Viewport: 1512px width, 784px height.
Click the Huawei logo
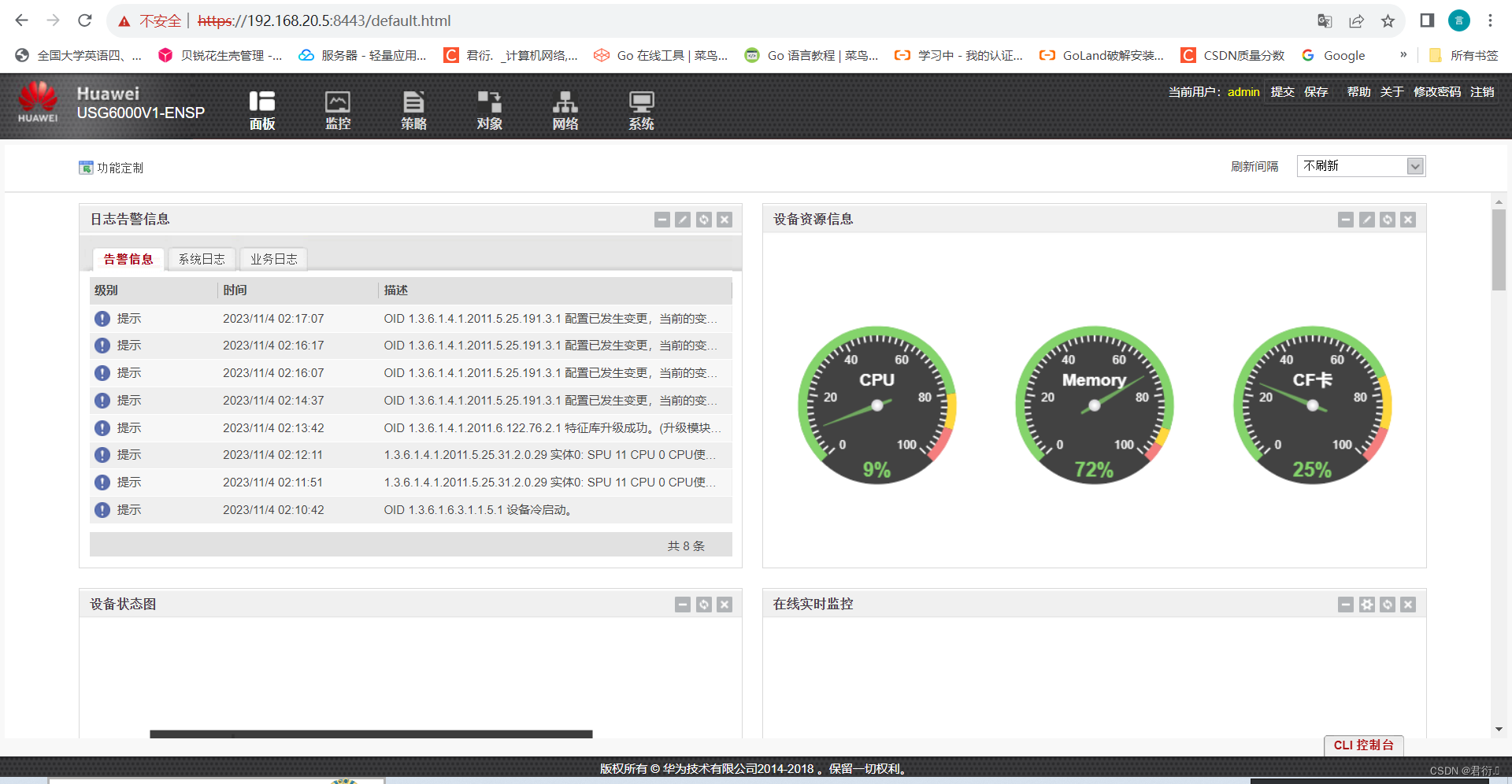38,102
